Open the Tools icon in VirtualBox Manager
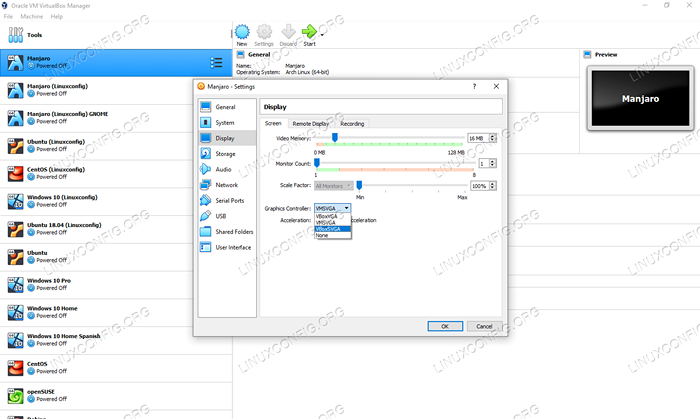 coord(16,35)
